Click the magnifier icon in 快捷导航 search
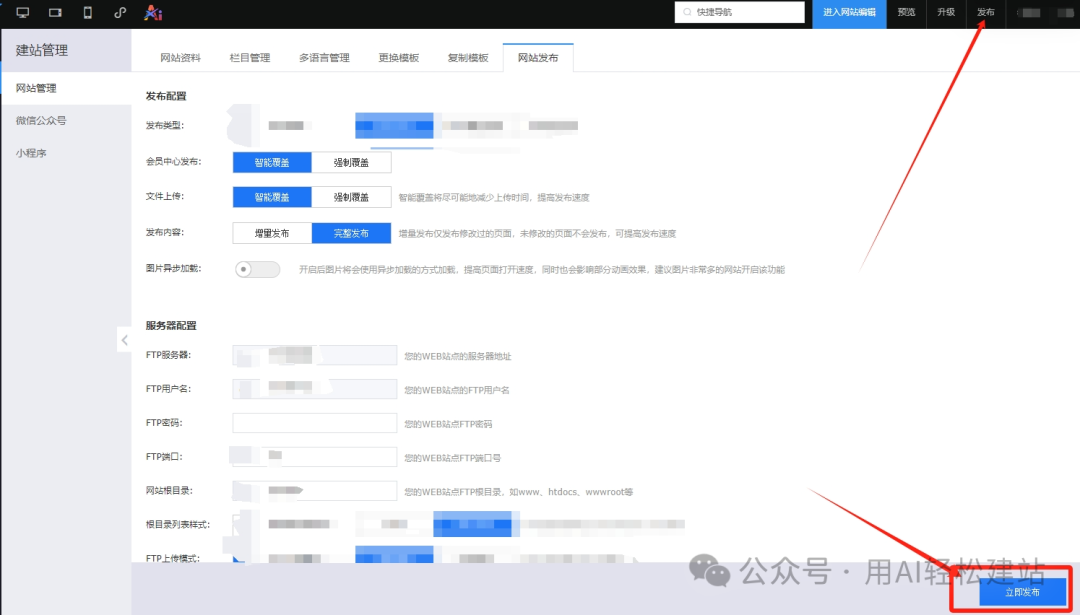This screenshot has width=1080, height=615. click(688, 12)
